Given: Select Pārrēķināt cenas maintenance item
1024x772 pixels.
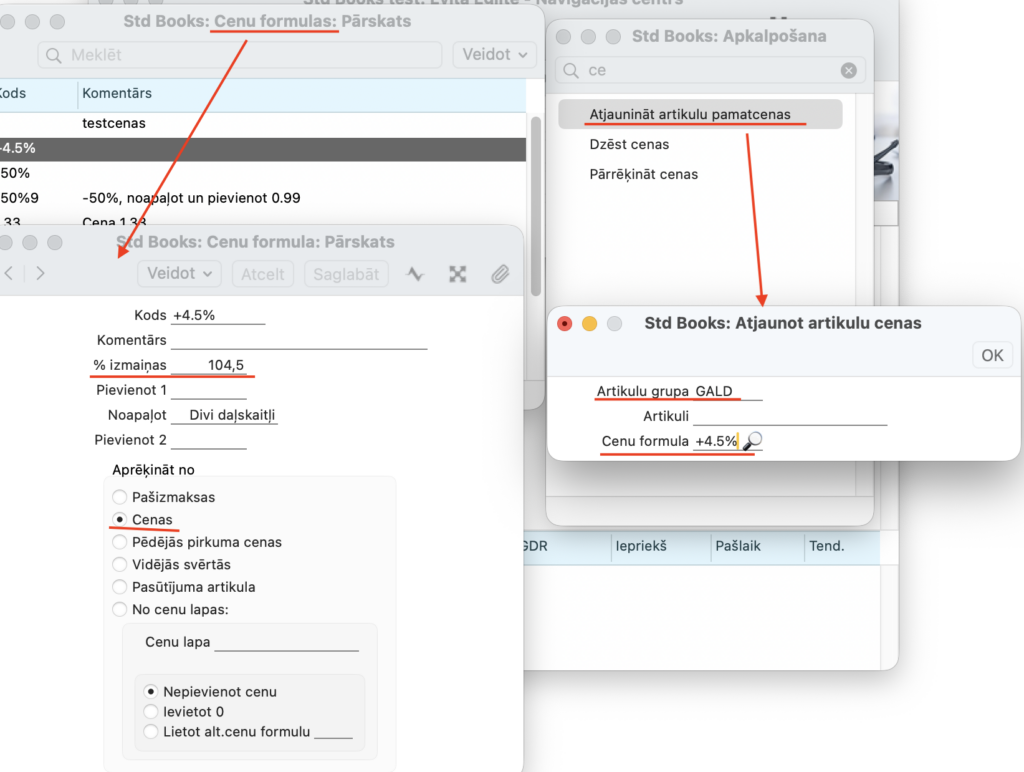Looking at the screenshot, I should [643, 174].
